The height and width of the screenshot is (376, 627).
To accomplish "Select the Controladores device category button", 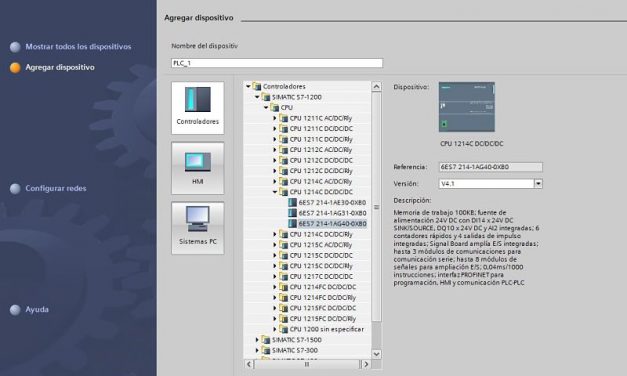I will tap(198, 108).
